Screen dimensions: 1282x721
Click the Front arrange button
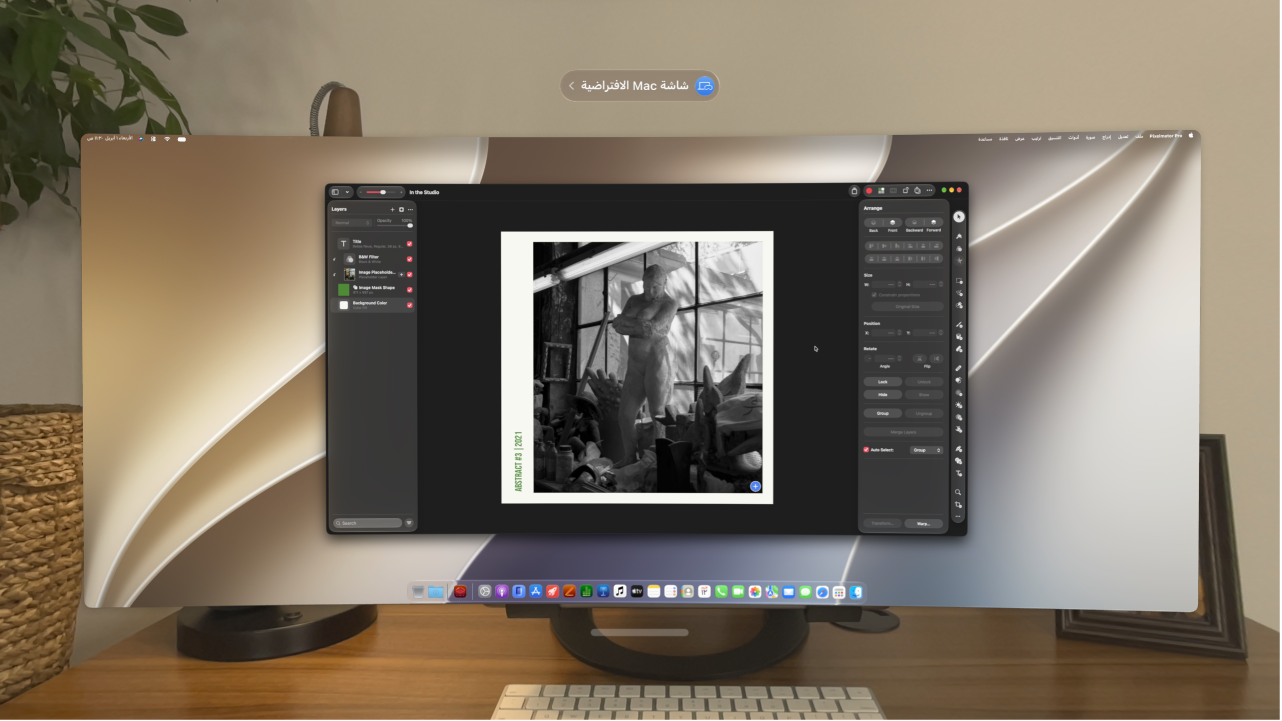(x=892, y=222)
